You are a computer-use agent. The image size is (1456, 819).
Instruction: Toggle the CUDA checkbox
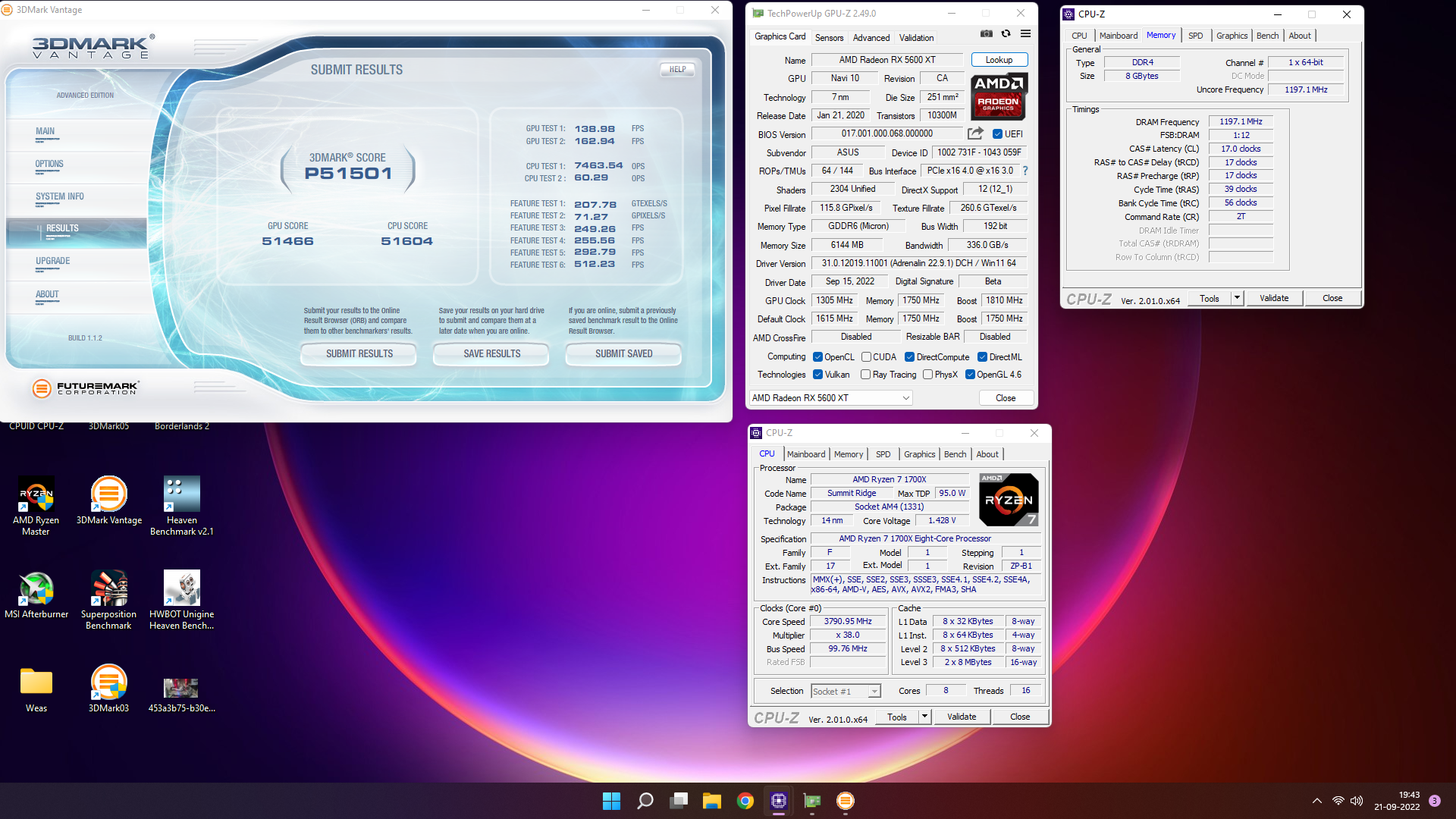[866, 357]
